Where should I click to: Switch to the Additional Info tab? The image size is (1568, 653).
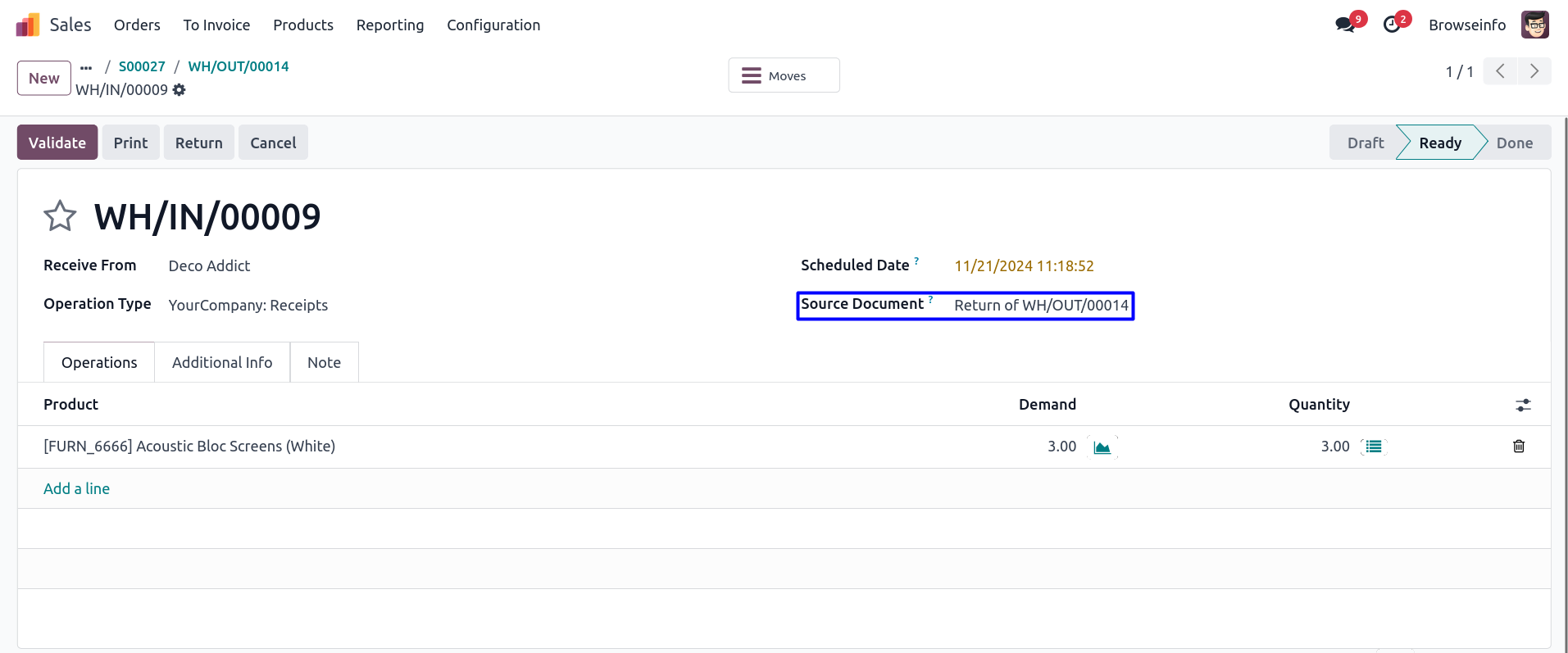(222, 362)
